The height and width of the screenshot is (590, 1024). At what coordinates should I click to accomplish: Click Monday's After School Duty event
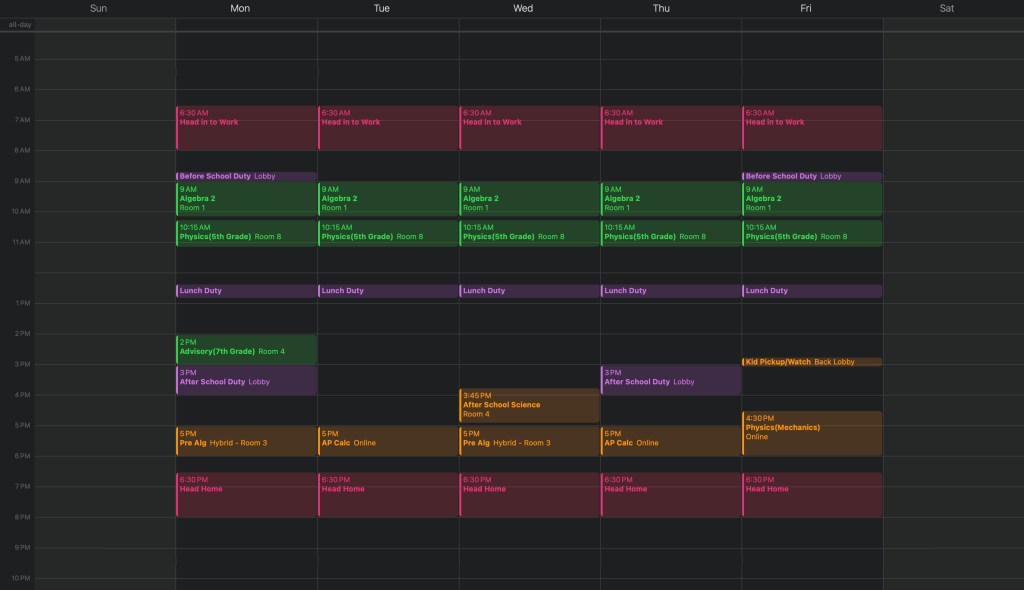click(x=246, y=380)
